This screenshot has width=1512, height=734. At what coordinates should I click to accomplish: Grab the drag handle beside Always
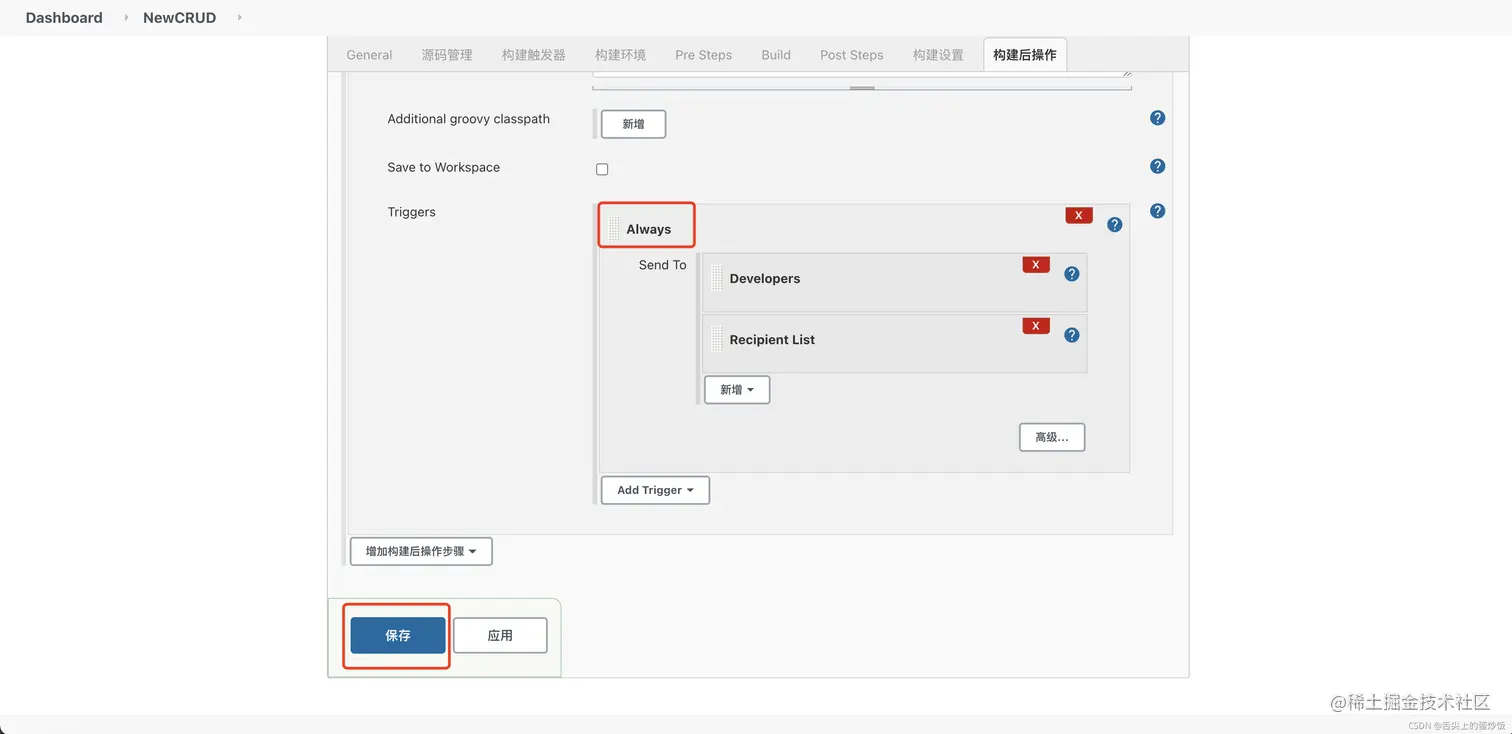point(614,229)
